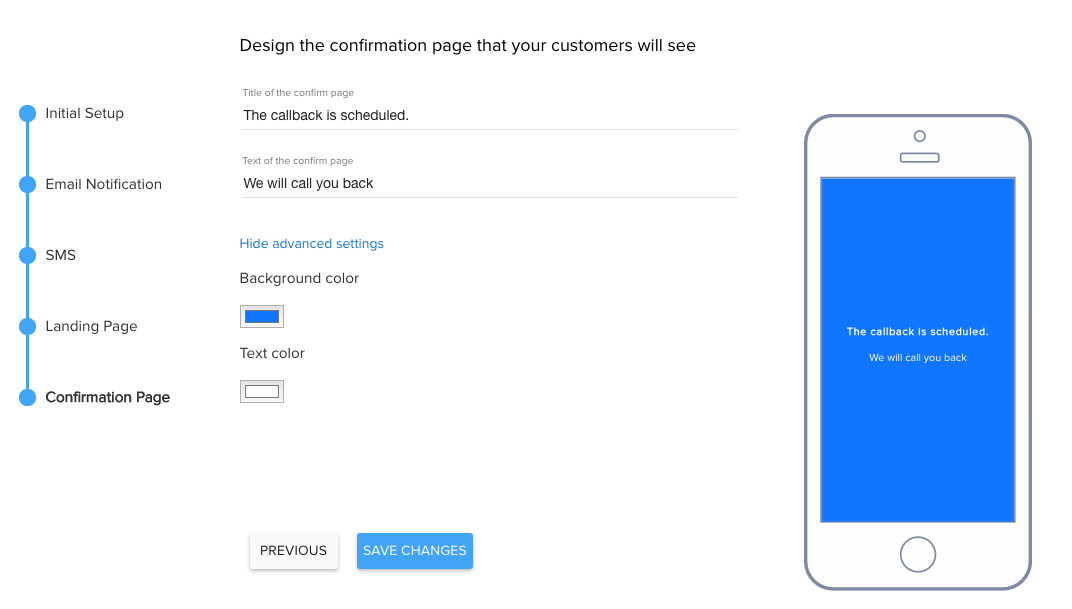Go to the Email Notification step

tap(104, 185)
